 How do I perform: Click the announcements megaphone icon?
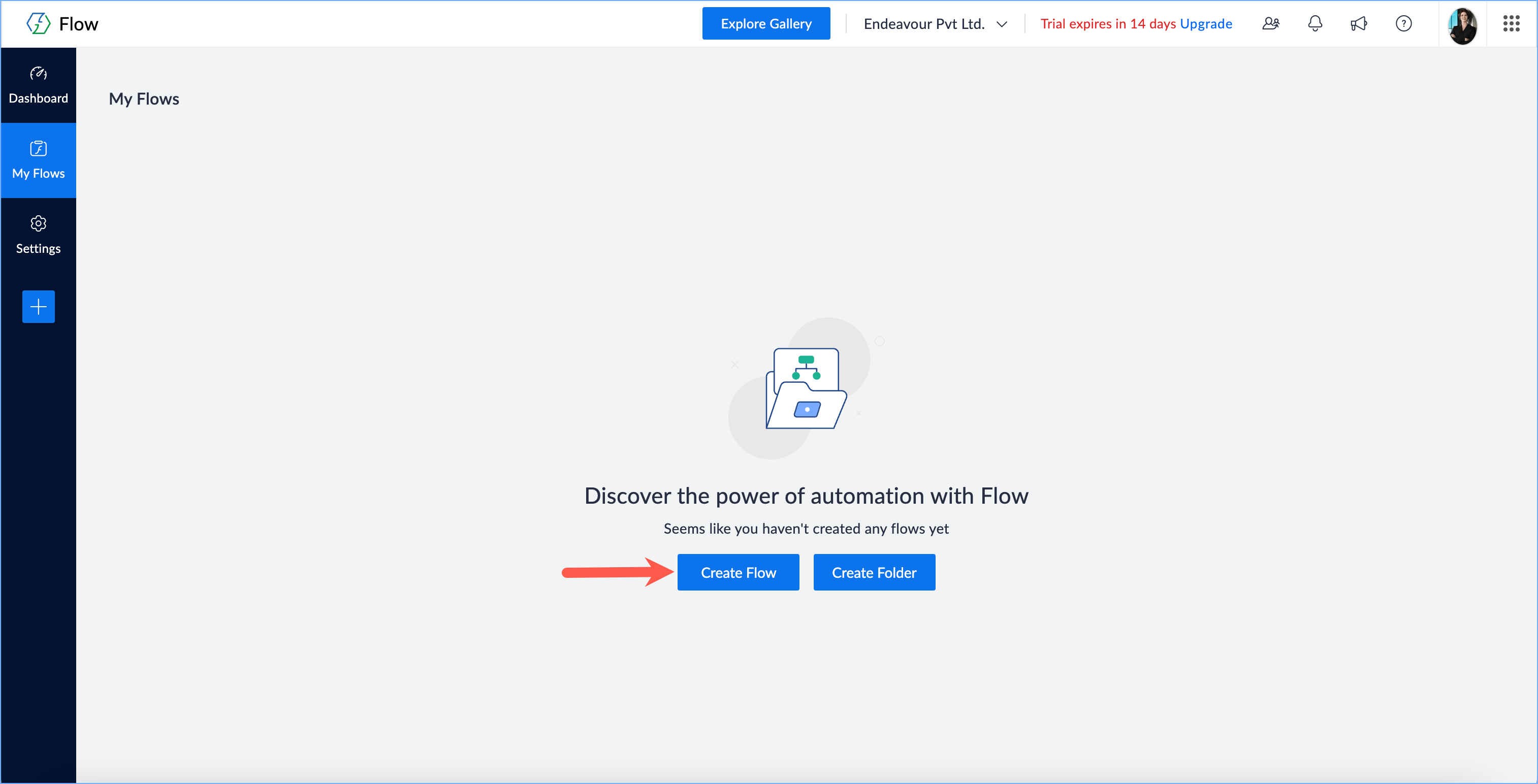(1359, 24)
